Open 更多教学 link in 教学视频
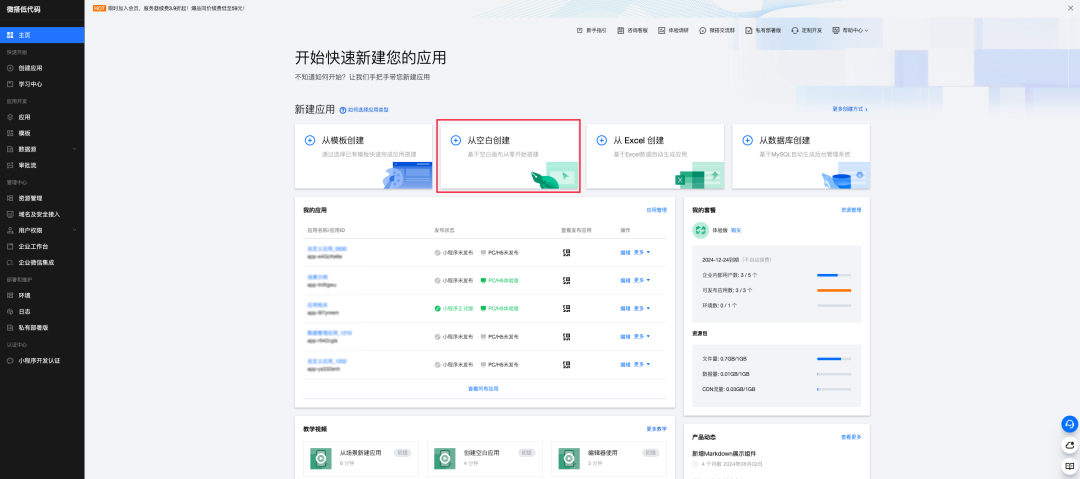This screenshot has height=479, width=1080. click(656, 429)
